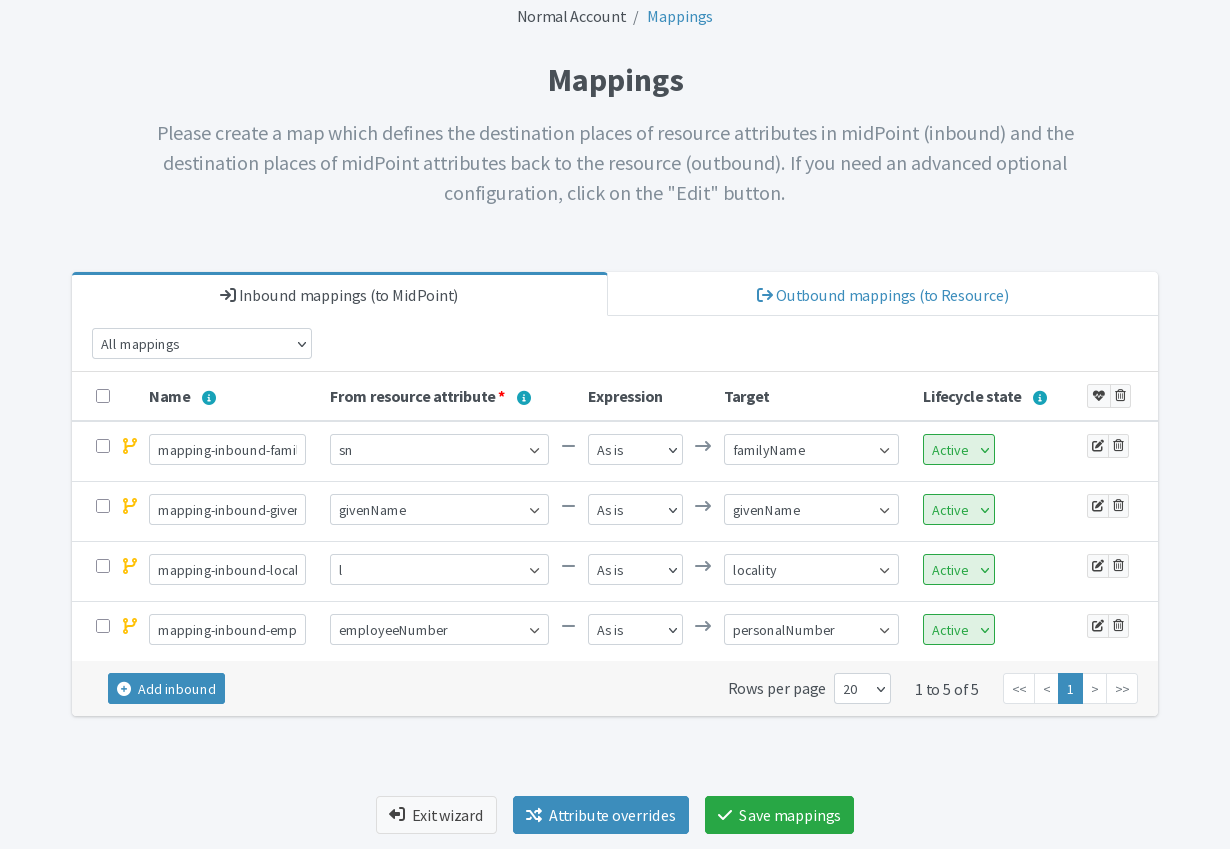Select the checkbox for the mapping-inbound-emp row
Viewport: 1230px width, 849px height.
point(103,625)
